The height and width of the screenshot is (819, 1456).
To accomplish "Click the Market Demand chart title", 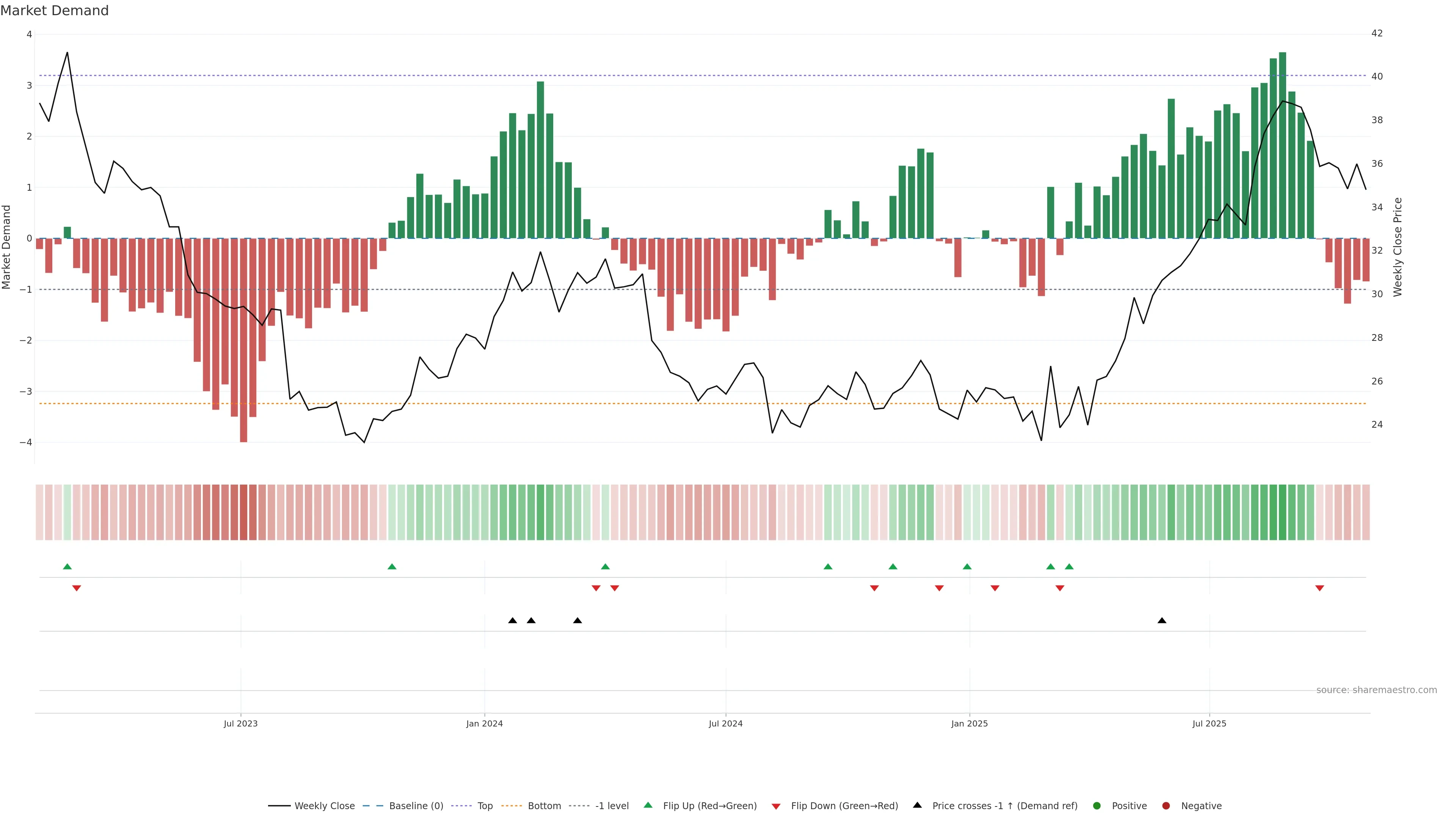I will pos(54,10).
